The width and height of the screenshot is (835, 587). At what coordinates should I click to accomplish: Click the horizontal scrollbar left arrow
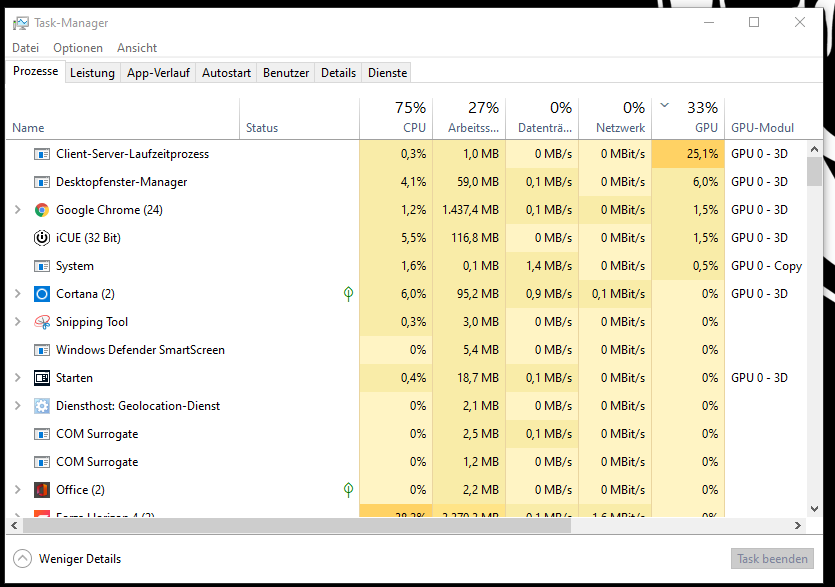click(14, 526)
